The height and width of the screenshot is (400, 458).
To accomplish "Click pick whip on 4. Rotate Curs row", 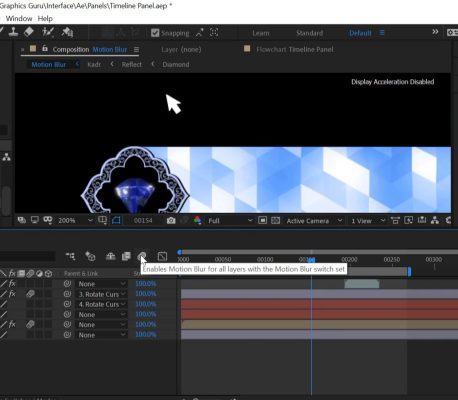I will (x=67, y=304).
